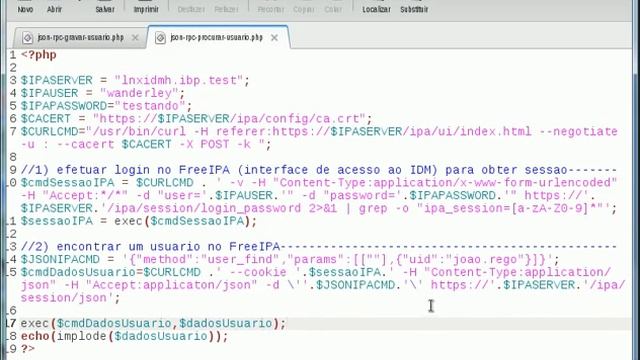Click the "lnxidmh.ibp.test" string
This screenshot has height=360, width=640.
coord(179,80)
